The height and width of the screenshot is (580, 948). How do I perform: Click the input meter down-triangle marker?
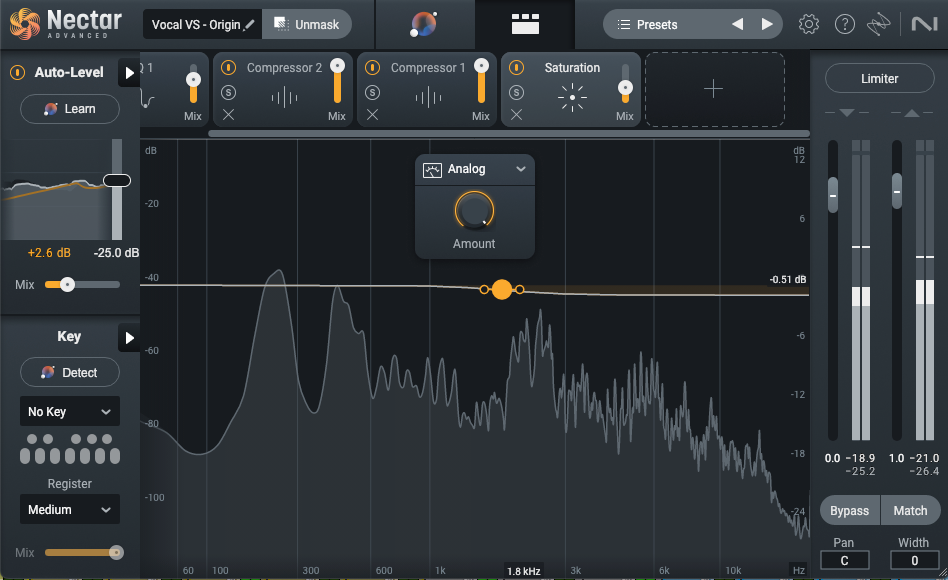pos(847,112)
